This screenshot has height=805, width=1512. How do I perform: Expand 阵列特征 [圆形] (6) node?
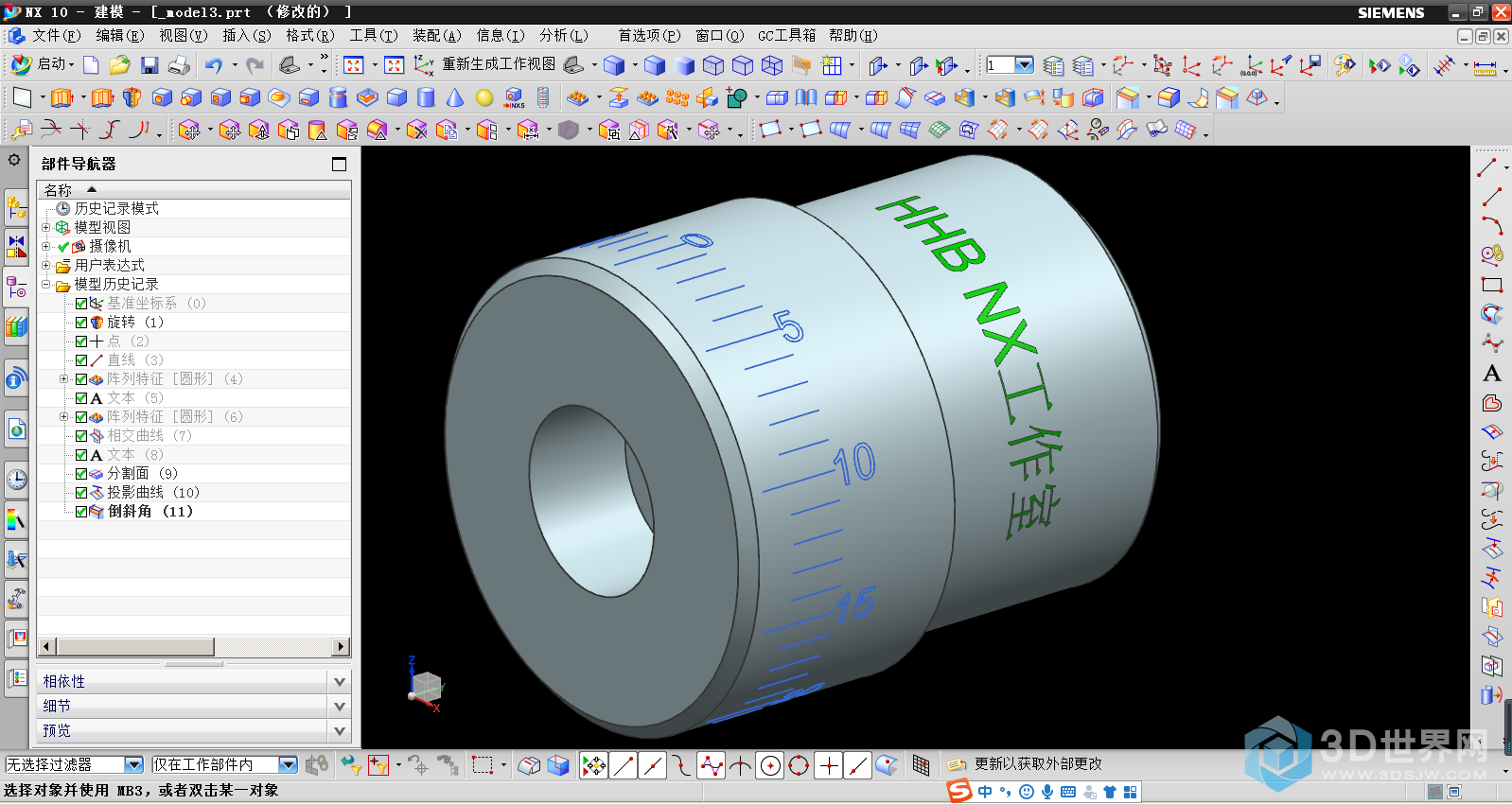click(x=63, y=416)
